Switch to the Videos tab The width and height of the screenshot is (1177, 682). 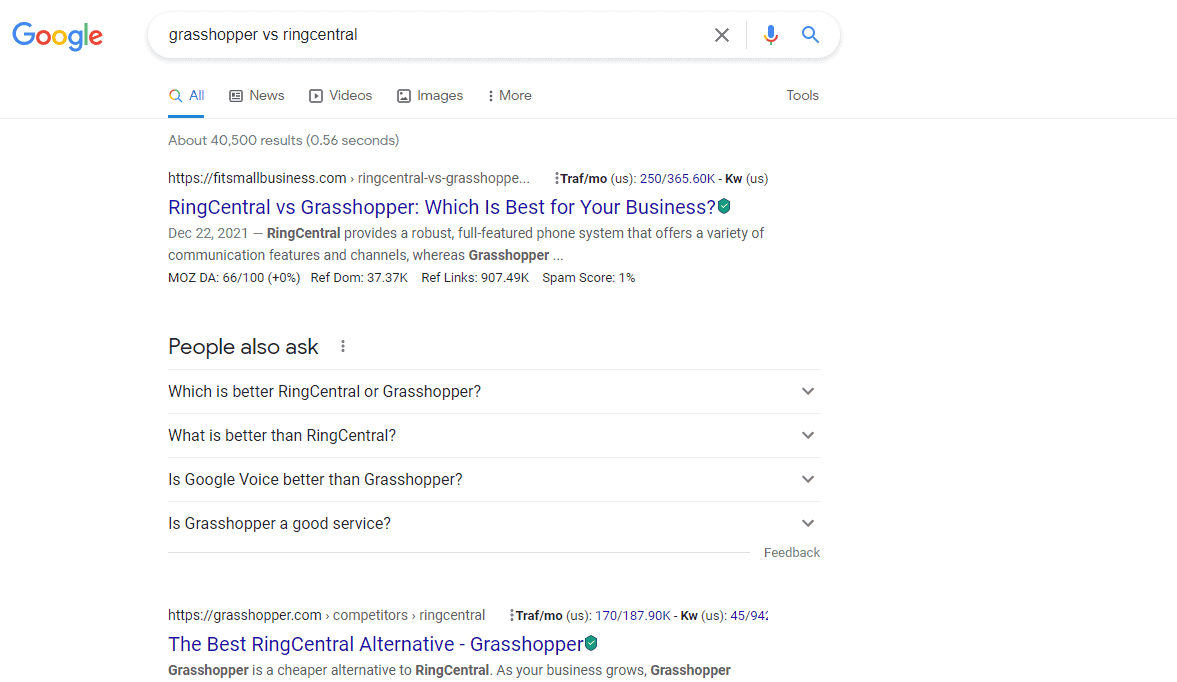click(x=341, y=96)
